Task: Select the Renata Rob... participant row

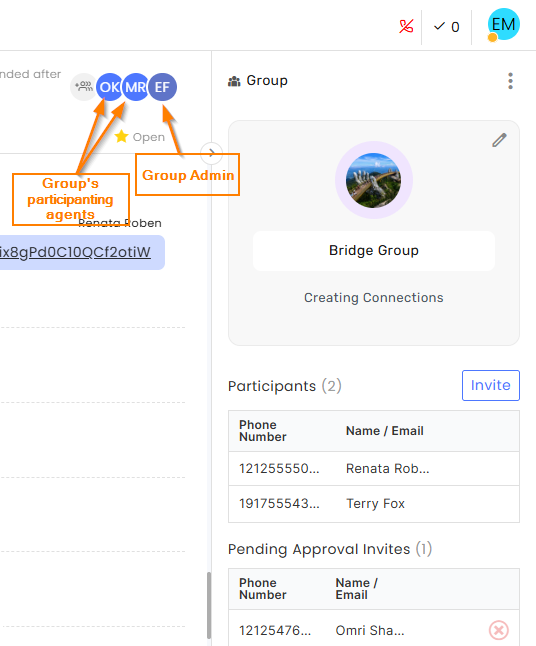Action: 374,468
